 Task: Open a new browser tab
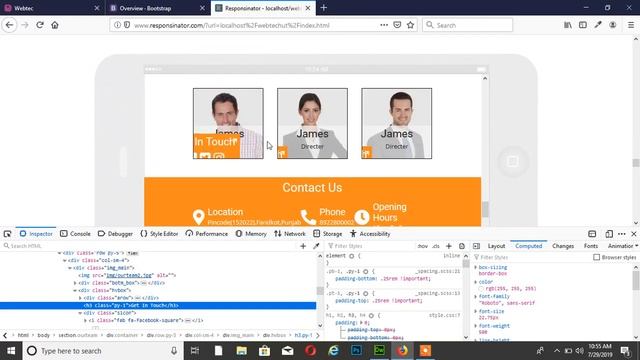(324, 8)
